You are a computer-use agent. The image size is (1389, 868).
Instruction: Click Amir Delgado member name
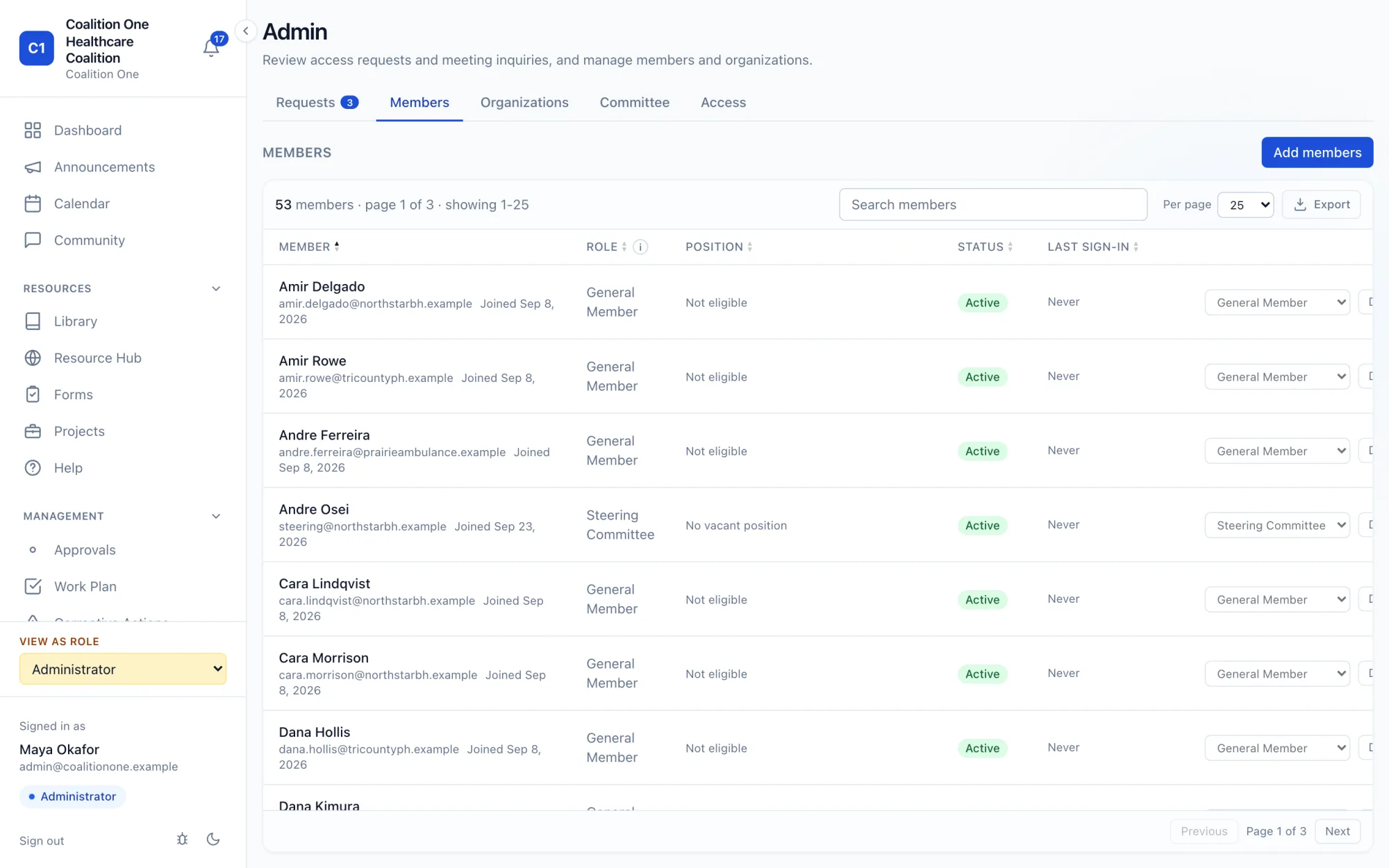pyautogui.click(x=322, y=287)
